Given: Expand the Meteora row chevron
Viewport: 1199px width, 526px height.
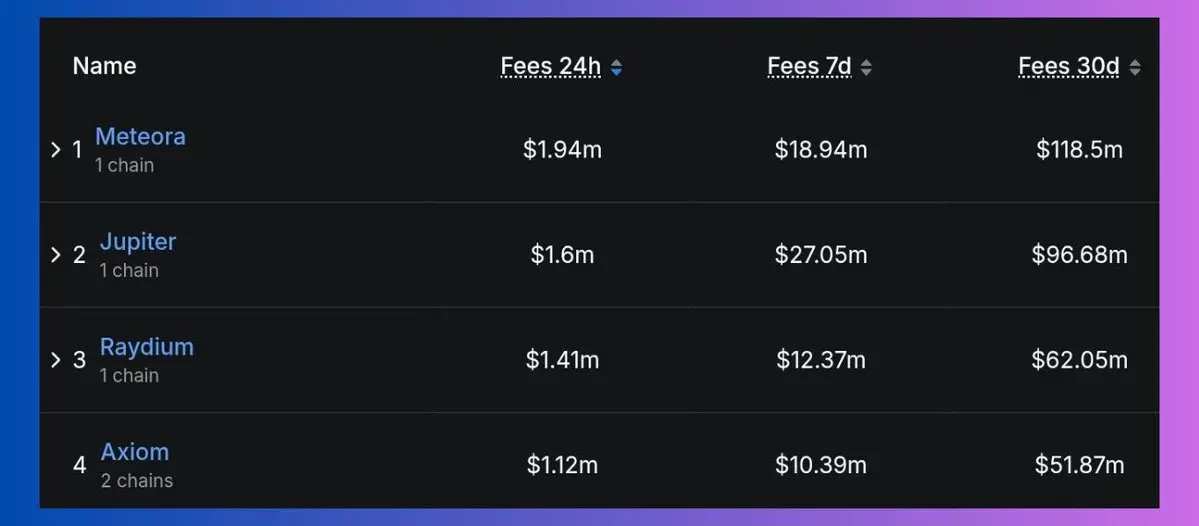Looking at the screenshot, I should [x=55, y=150].
